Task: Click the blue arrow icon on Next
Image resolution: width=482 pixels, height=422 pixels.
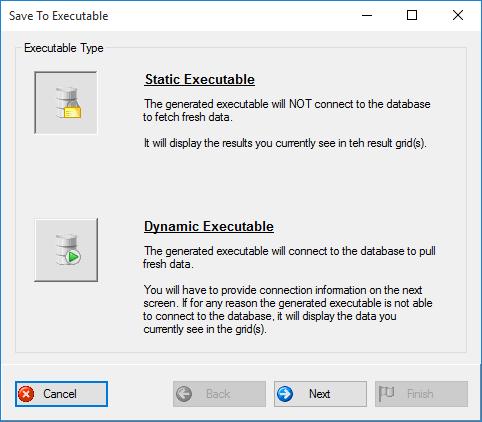Action: point(285,394)
